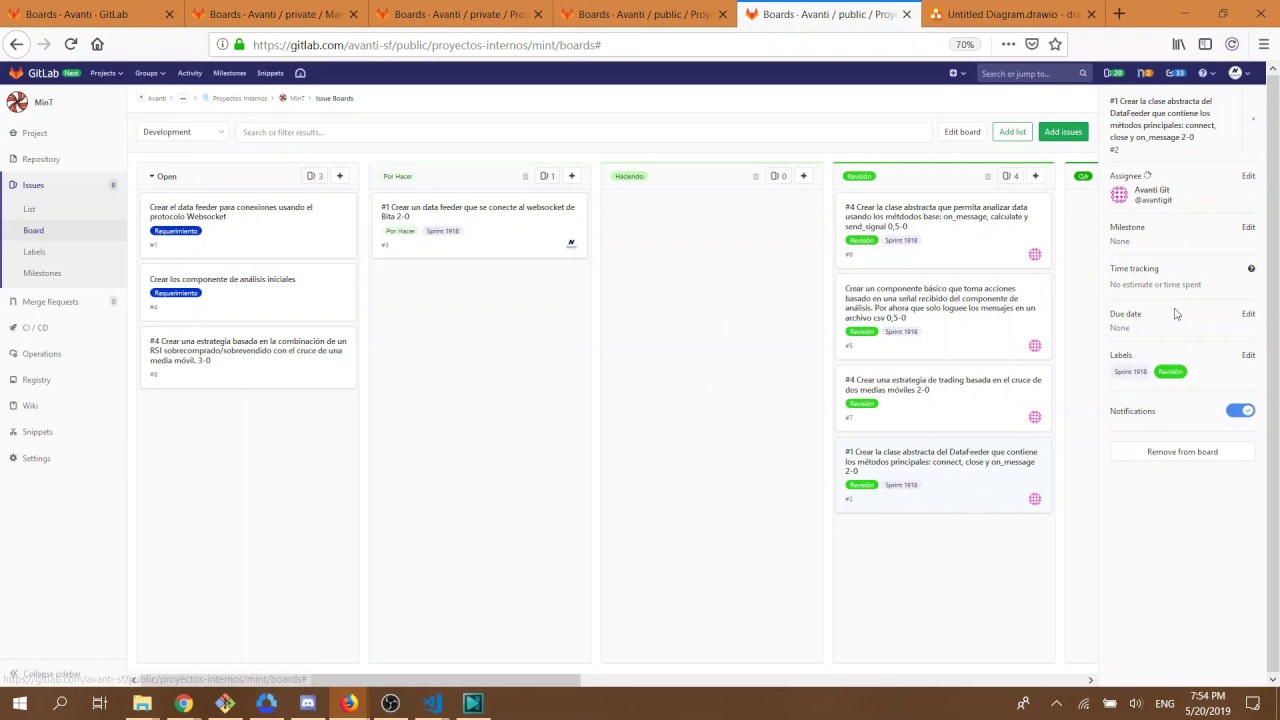Open a new browser tab

(1119, 14)
